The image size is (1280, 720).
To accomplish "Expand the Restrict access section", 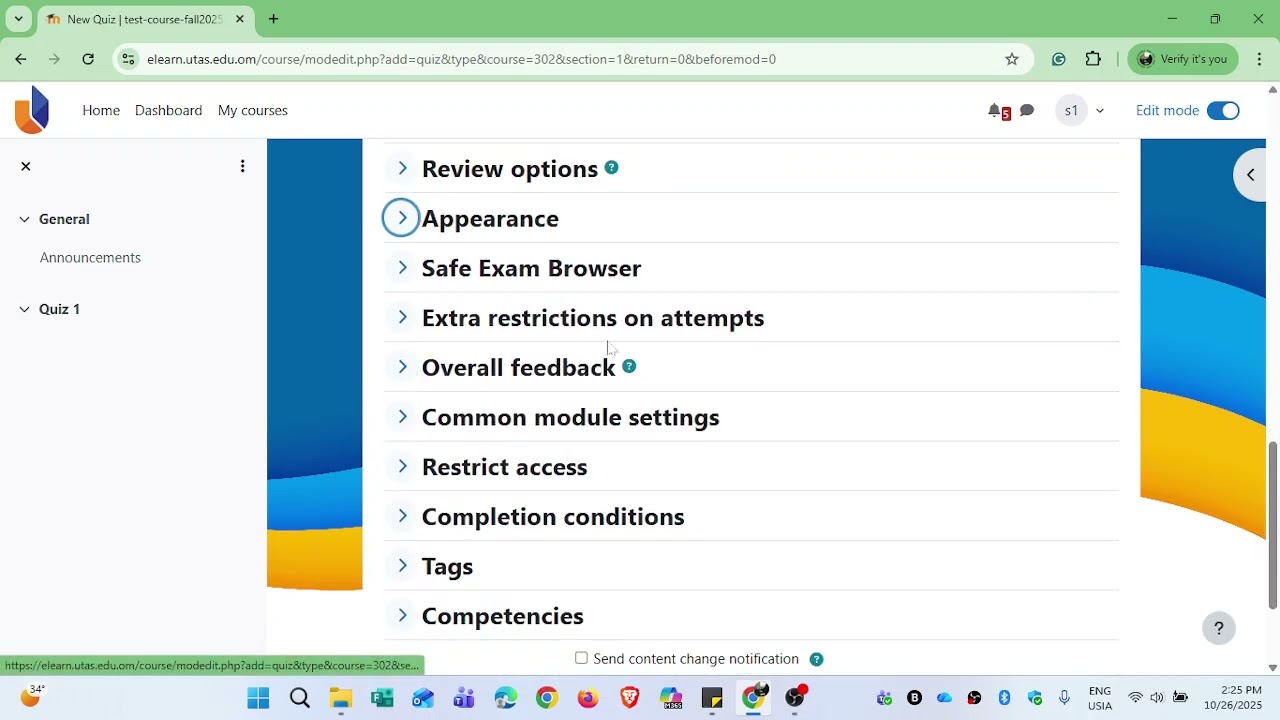I will pos(402,466).
